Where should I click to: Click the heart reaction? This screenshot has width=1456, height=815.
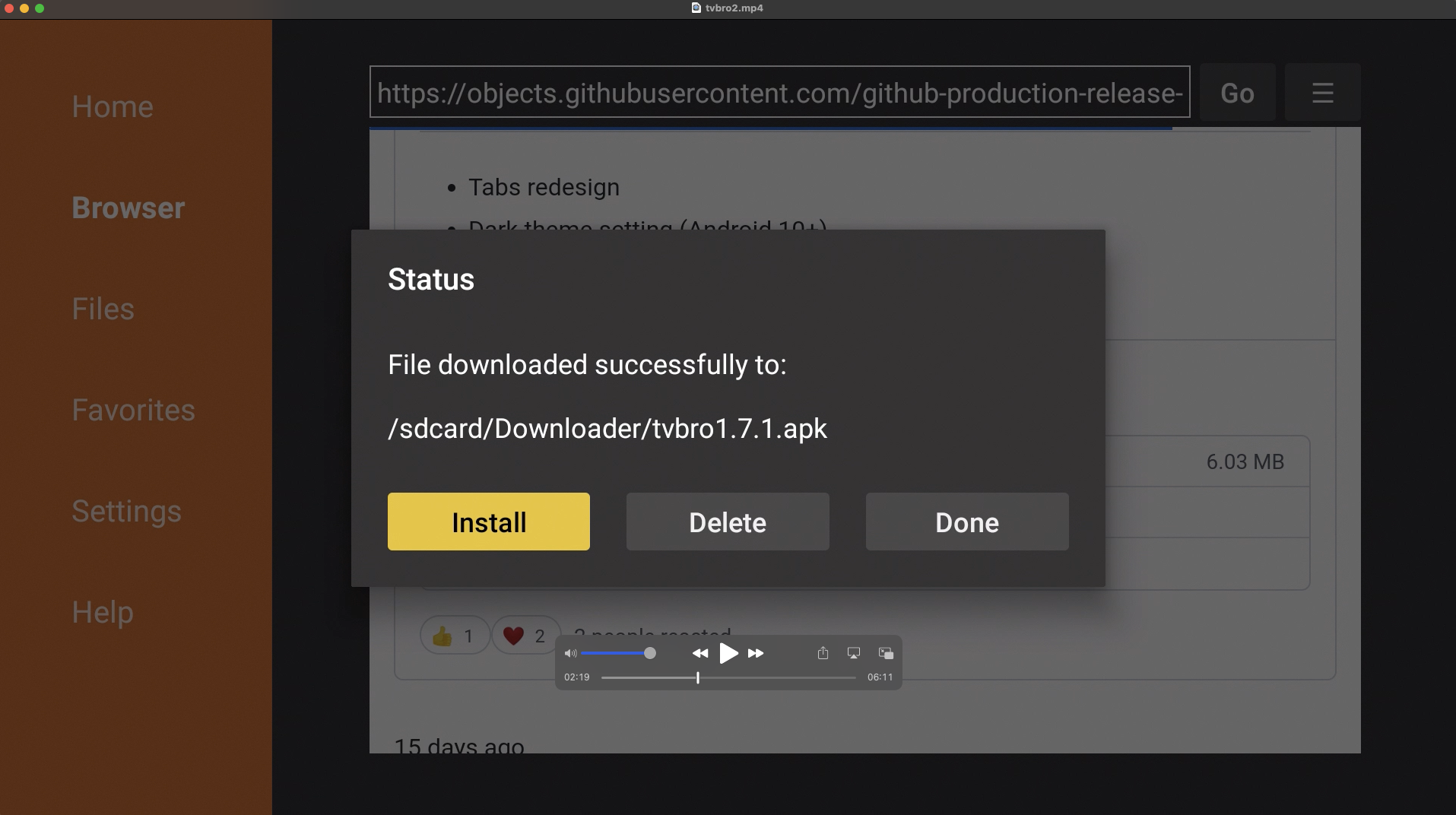[525, 636]
